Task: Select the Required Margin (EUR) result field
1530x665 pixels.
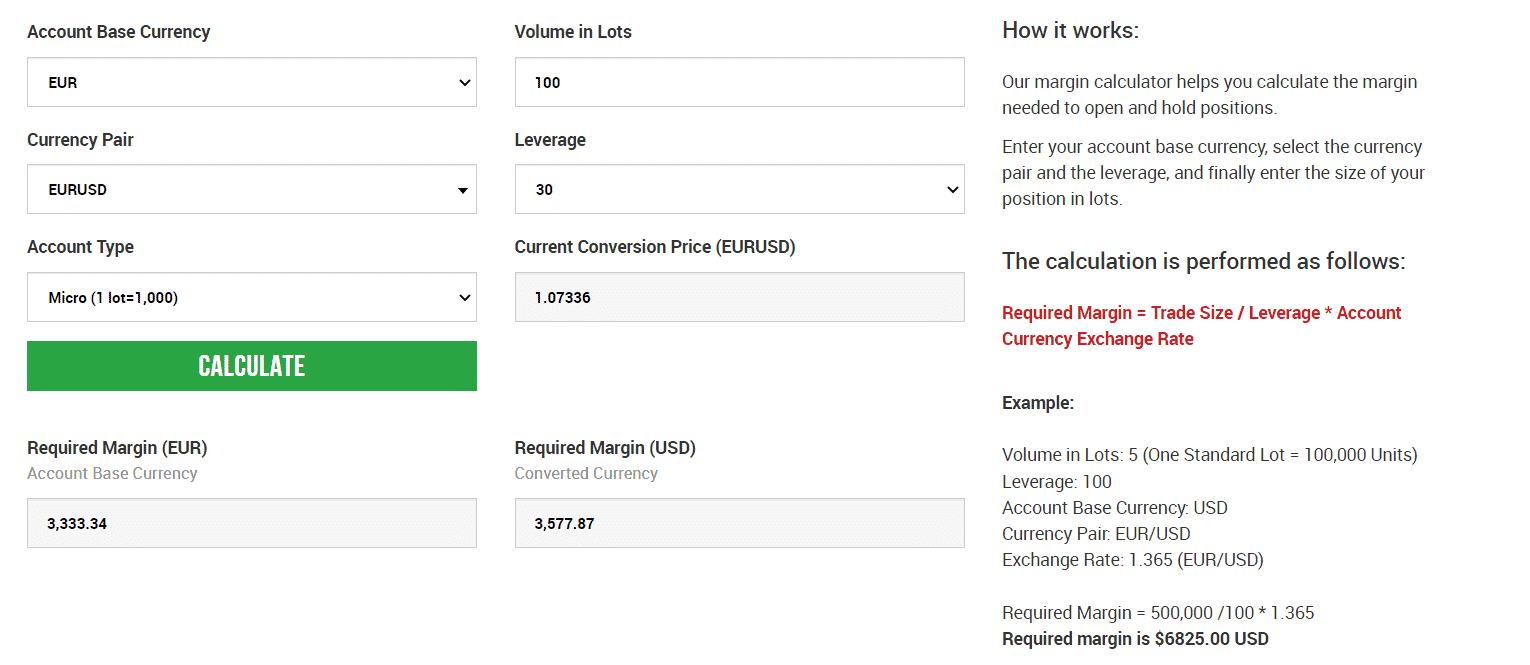Action: point(252,523)
